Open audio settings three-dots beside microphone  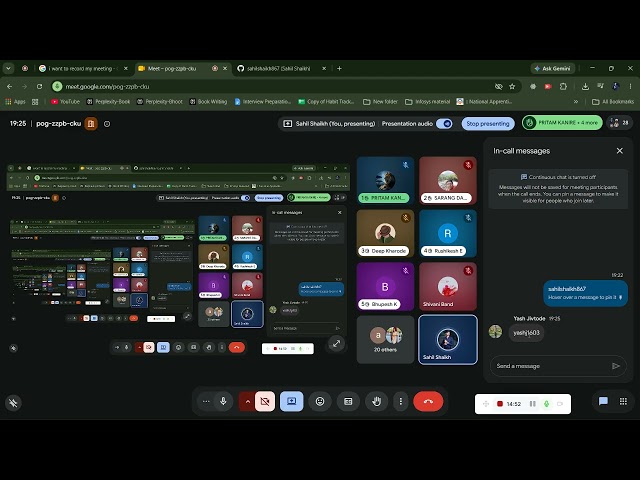tap(206, 401)
